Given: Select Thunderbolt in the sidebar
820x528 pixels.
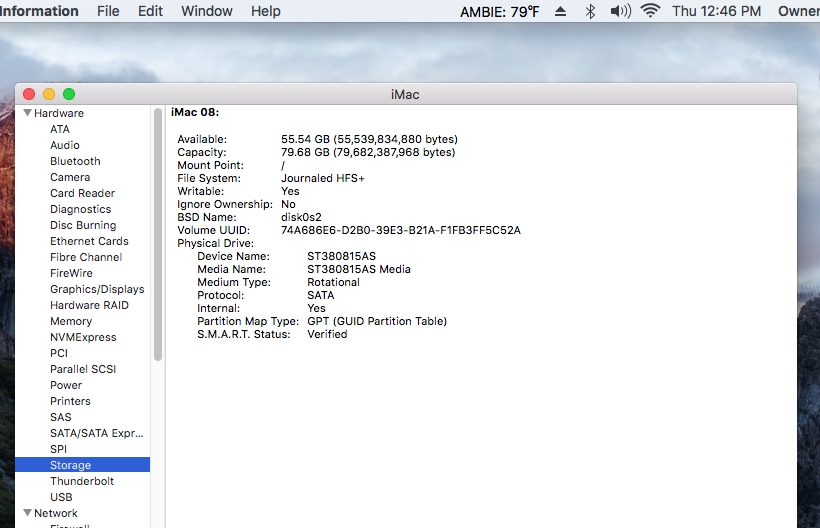Looking at the screenshot, I should pyautogui.click(x=82, y=481).
